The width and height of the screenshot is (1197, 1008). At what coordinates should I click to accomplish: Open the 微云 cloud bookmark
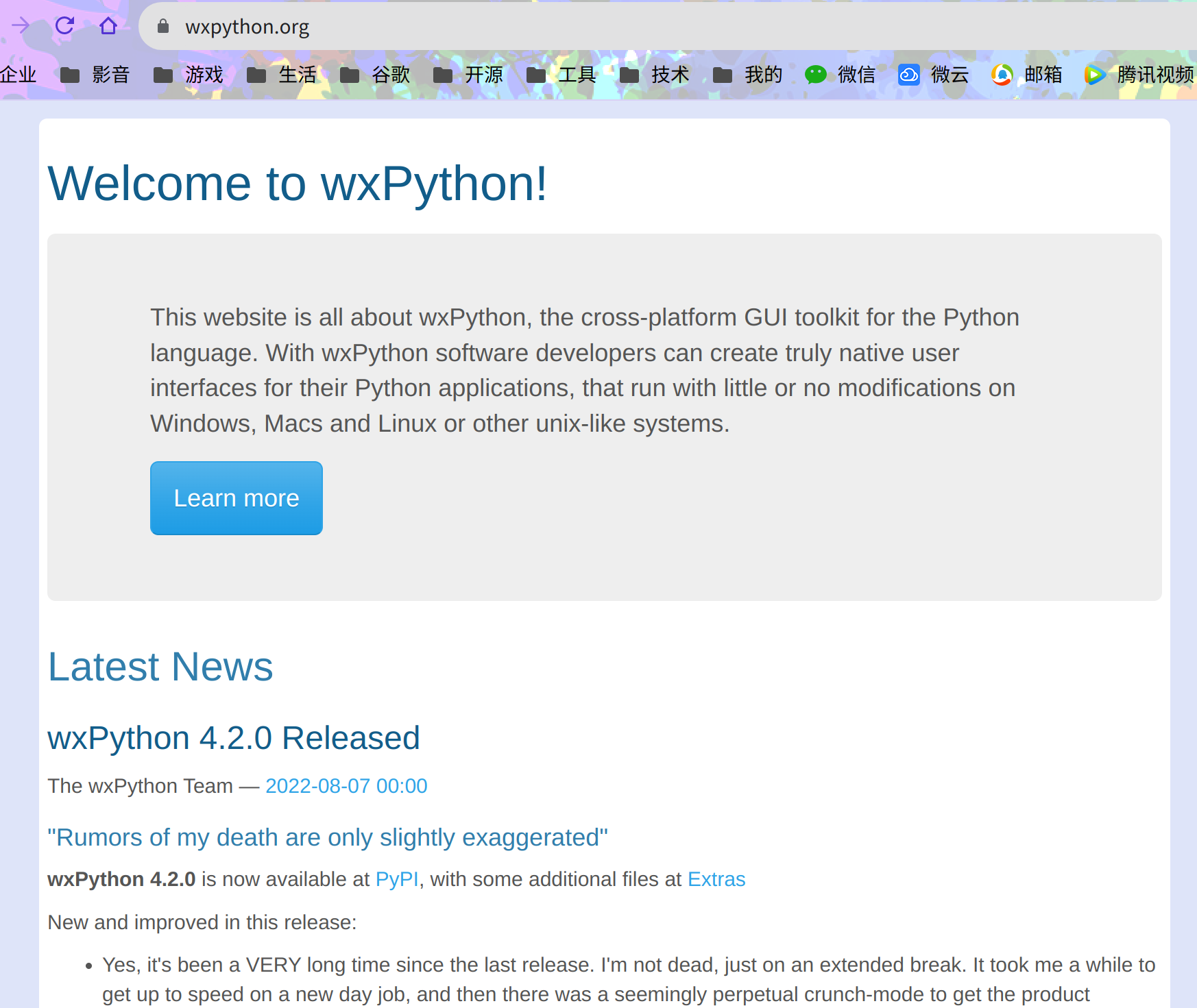point(934,75)
